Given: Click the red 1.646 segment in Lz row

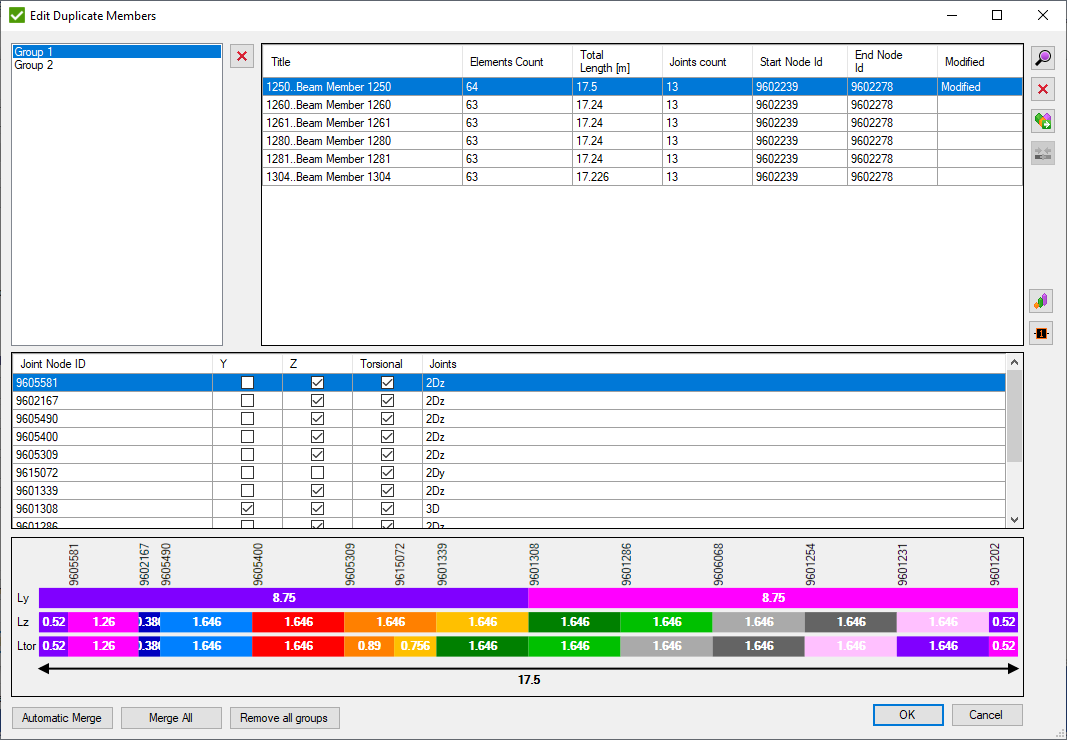Looking at the screenshot, I should click(298, 622).
